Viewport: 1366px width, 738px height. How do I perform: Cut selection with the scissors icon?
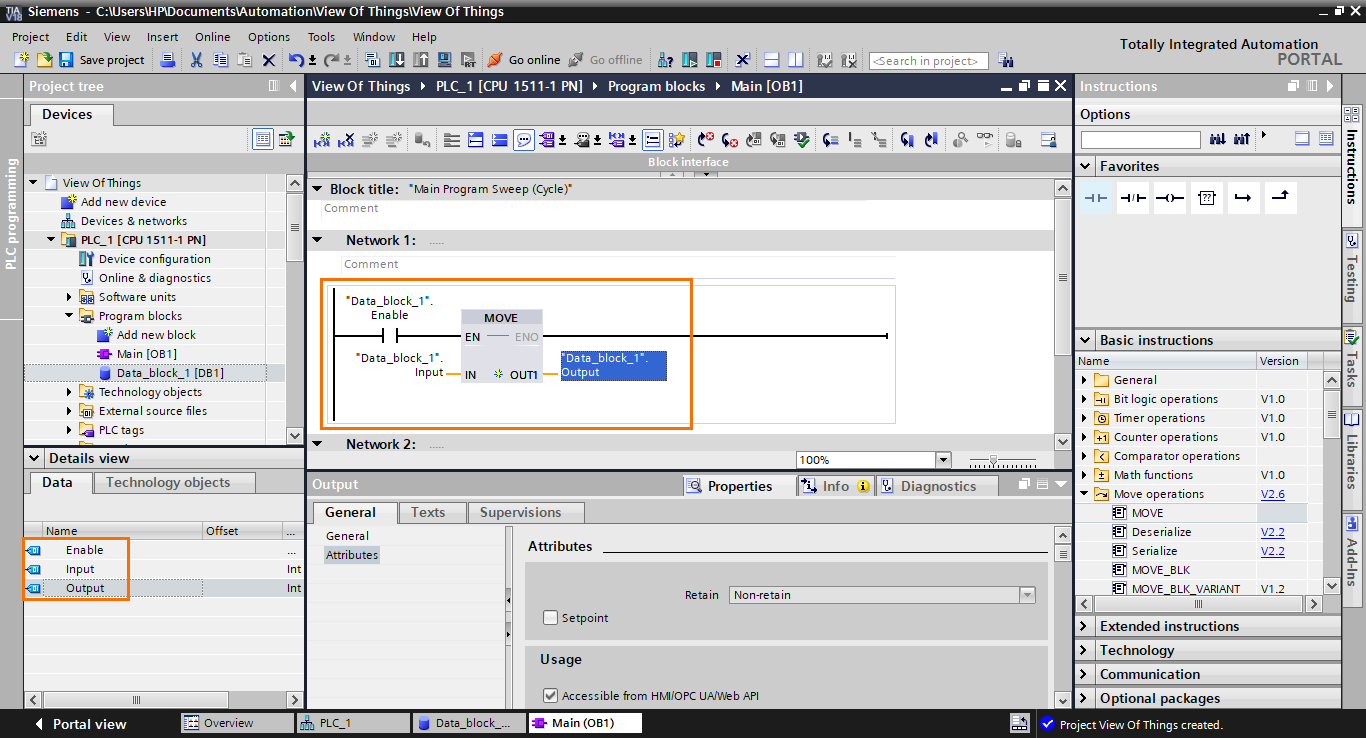pos(196,60)
